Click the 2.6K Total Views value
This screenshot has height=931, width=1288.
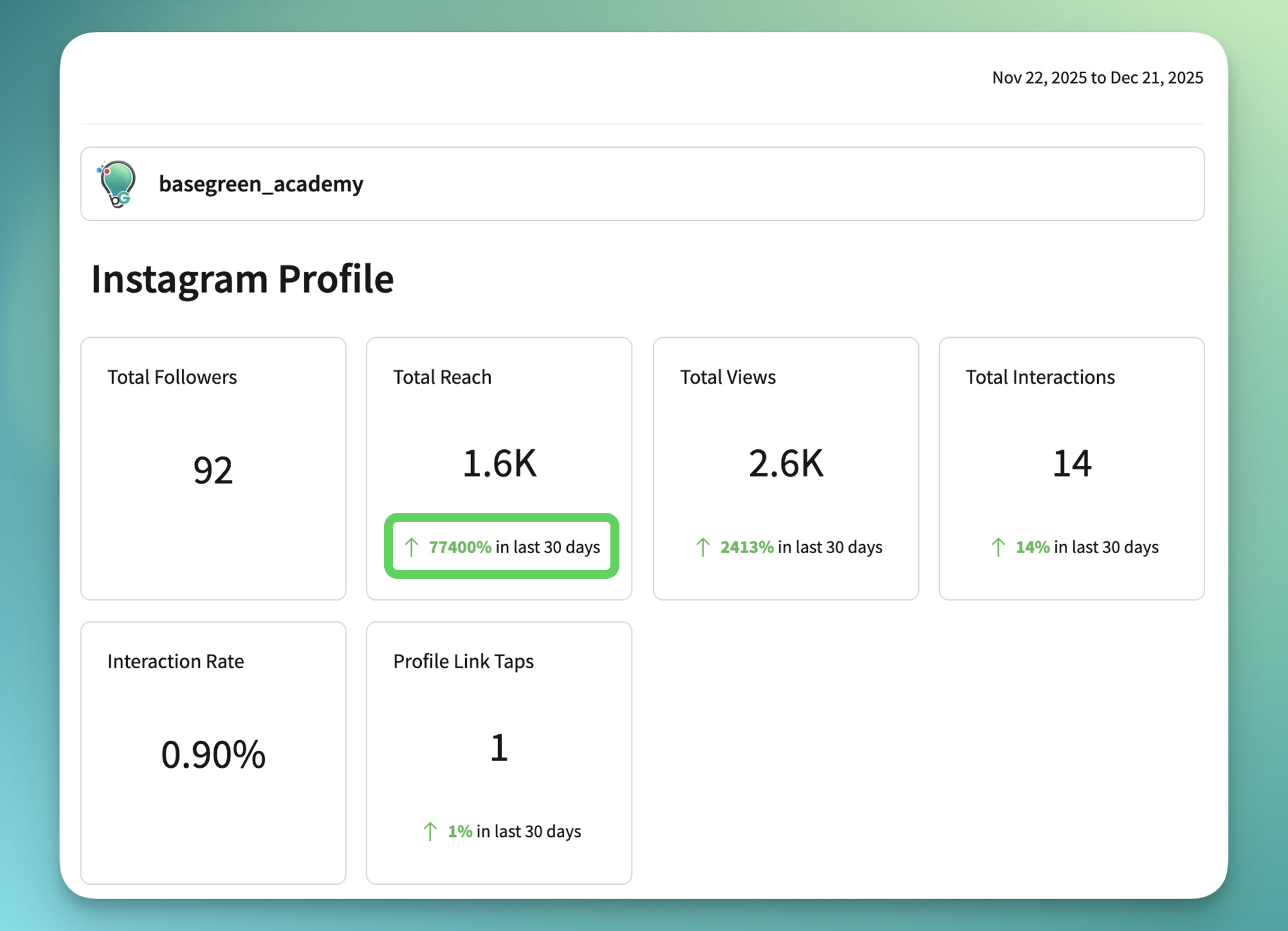pyautogui.click(x=786, y=464)
